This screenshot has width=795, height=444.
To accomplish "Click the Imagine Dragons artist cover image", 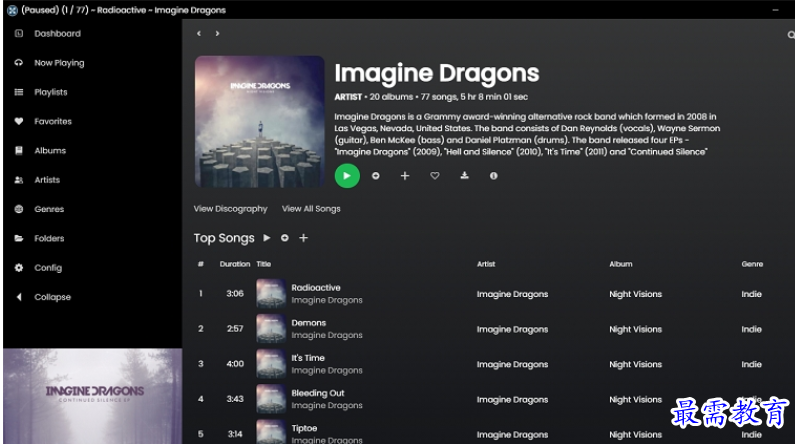I will 260,122.
